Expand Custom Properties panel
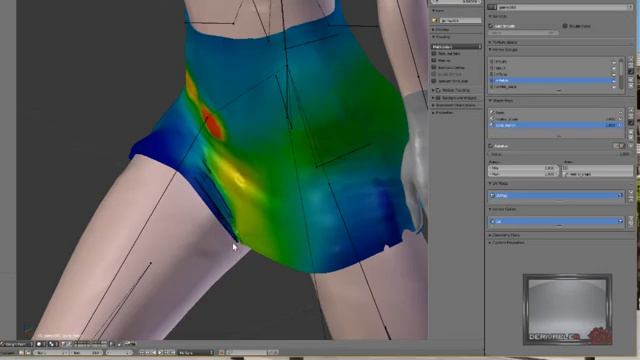Screen dimensions: 640x360 click(490, 243)
